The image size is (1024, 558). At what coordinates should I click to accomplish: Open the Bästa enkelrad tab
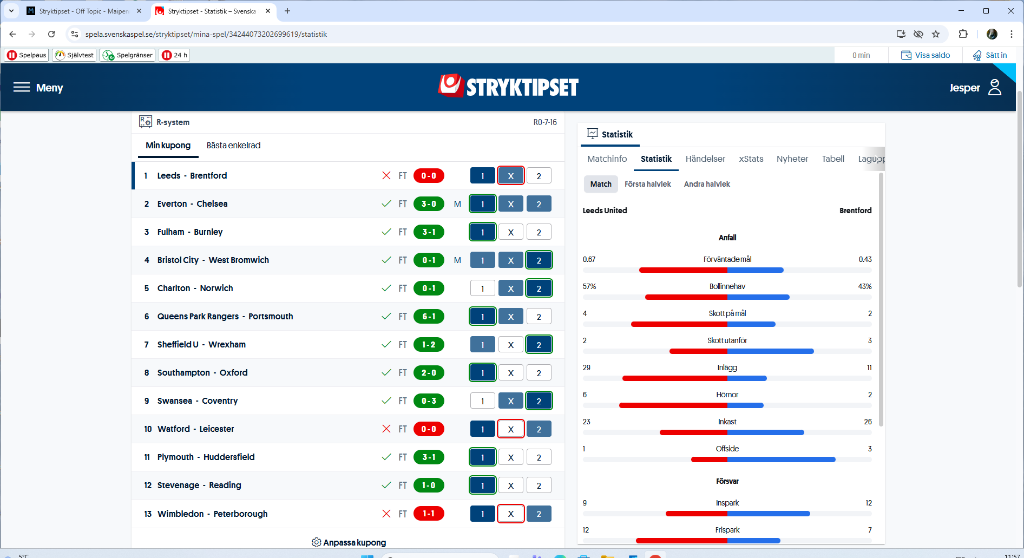point(233,146)
